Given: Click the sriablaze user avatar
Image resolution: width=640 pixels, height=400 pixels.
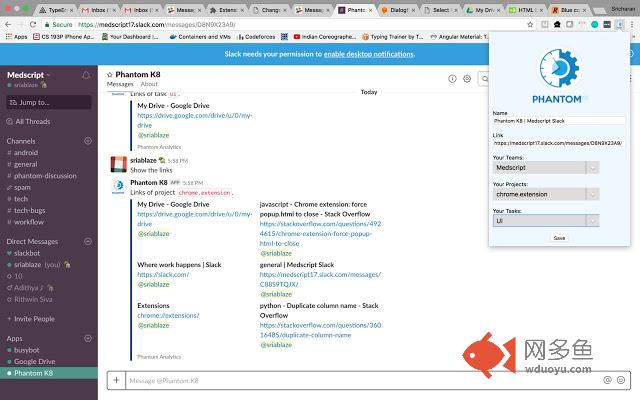Looking at the screenshot, I should click(119, 164).
